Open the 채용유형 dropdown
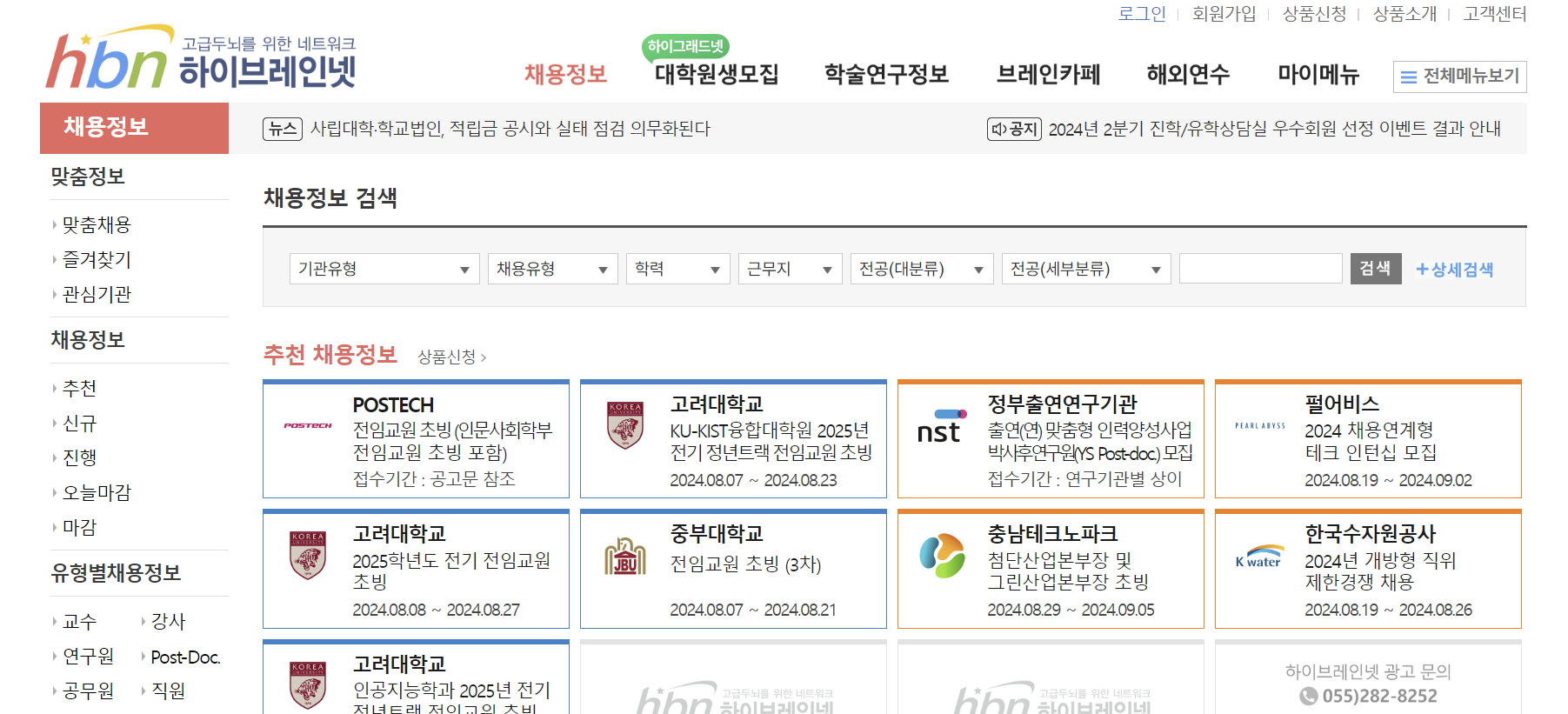1568x714 pixels. coord(553,269)
